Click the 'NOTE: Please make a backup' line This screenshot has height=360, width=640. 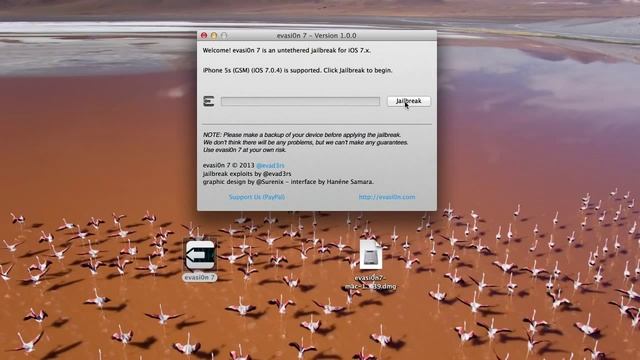(x=302, y=135)
